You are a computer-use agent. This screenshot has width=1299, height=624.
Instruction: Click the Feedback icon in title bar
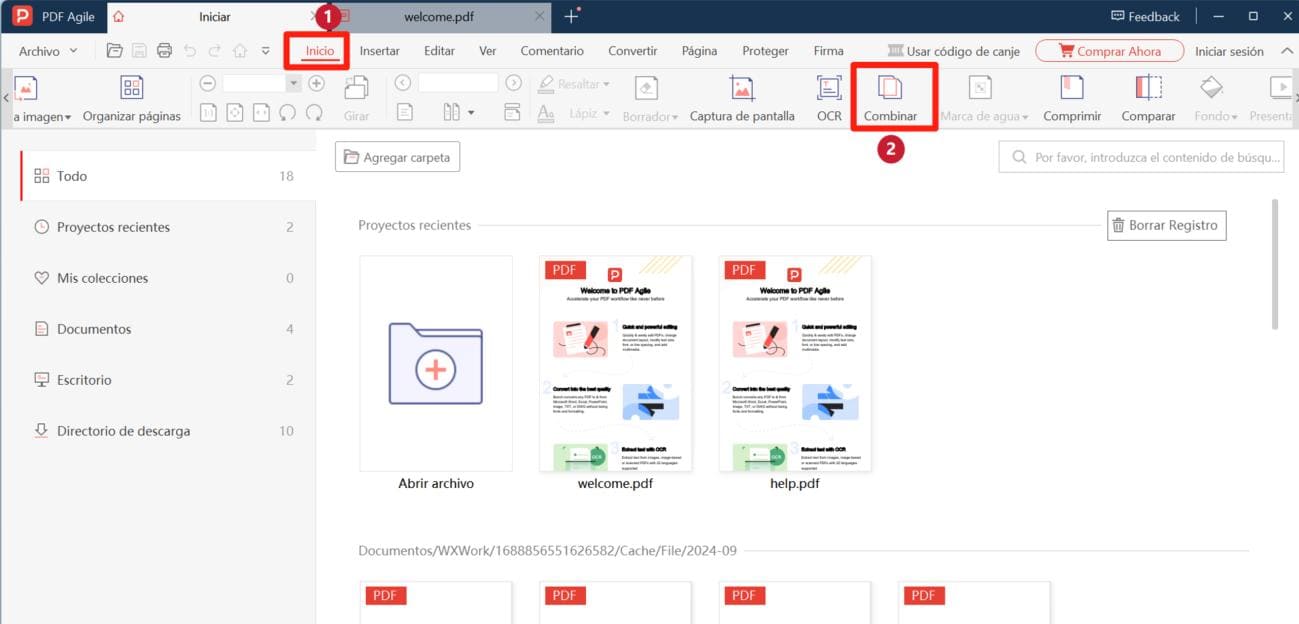(1119, 16)
